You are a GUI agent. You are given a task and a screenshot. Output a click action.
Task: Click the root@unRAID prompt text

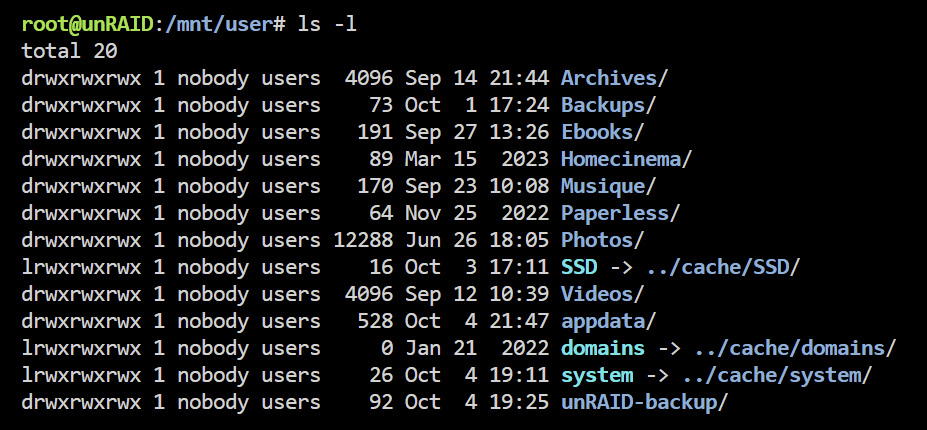(x=88, y=24)
